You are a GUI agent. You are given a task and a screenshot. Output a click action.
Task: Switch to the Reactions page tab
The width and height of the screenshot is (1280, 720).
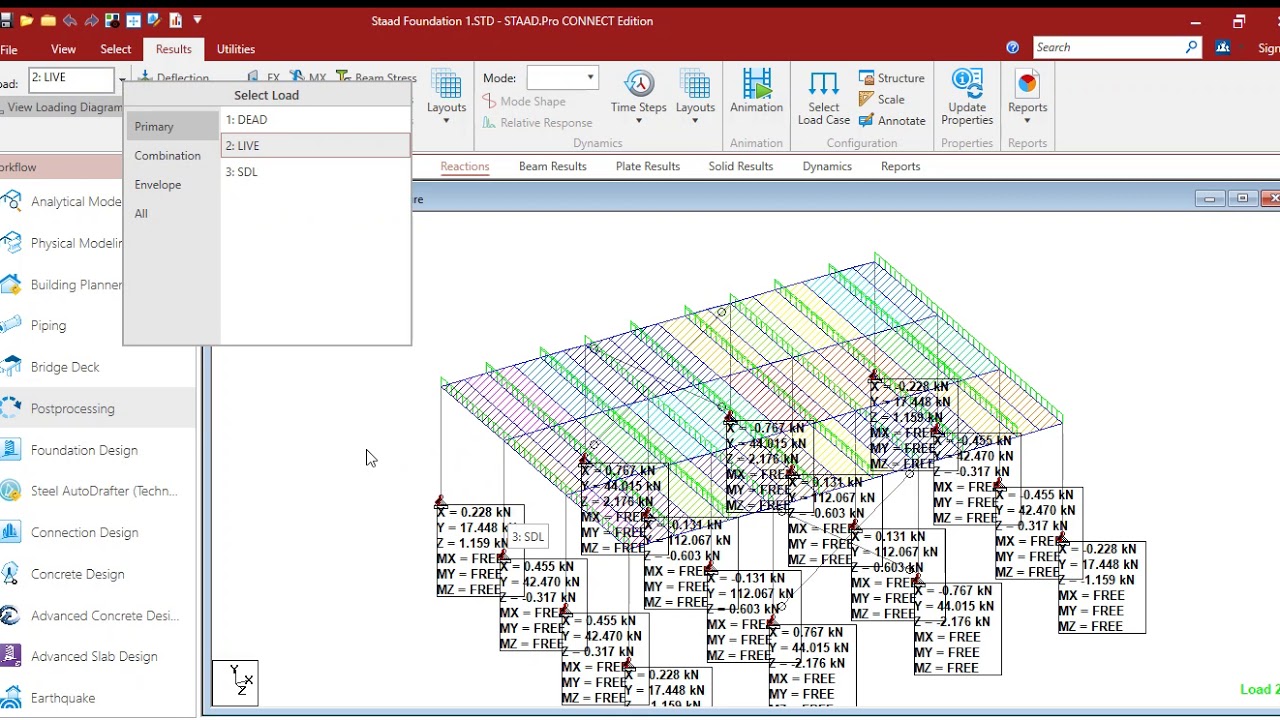coord(464,166)
